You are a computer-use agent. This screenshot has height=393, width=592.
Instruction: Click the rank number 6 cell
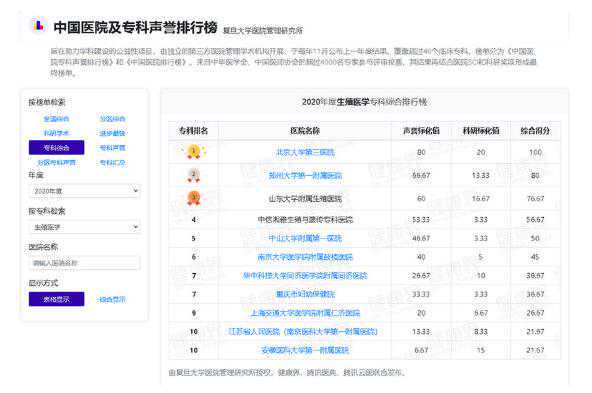point(194,257)
